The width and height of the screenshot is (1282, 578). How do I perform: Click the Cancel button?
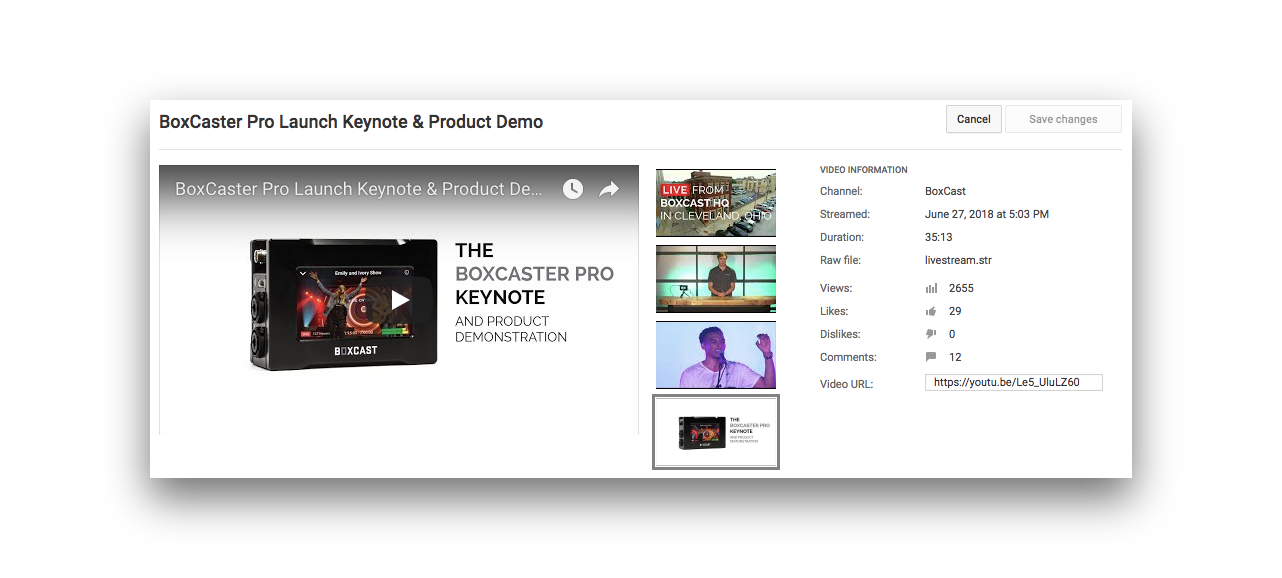point(973,119)
